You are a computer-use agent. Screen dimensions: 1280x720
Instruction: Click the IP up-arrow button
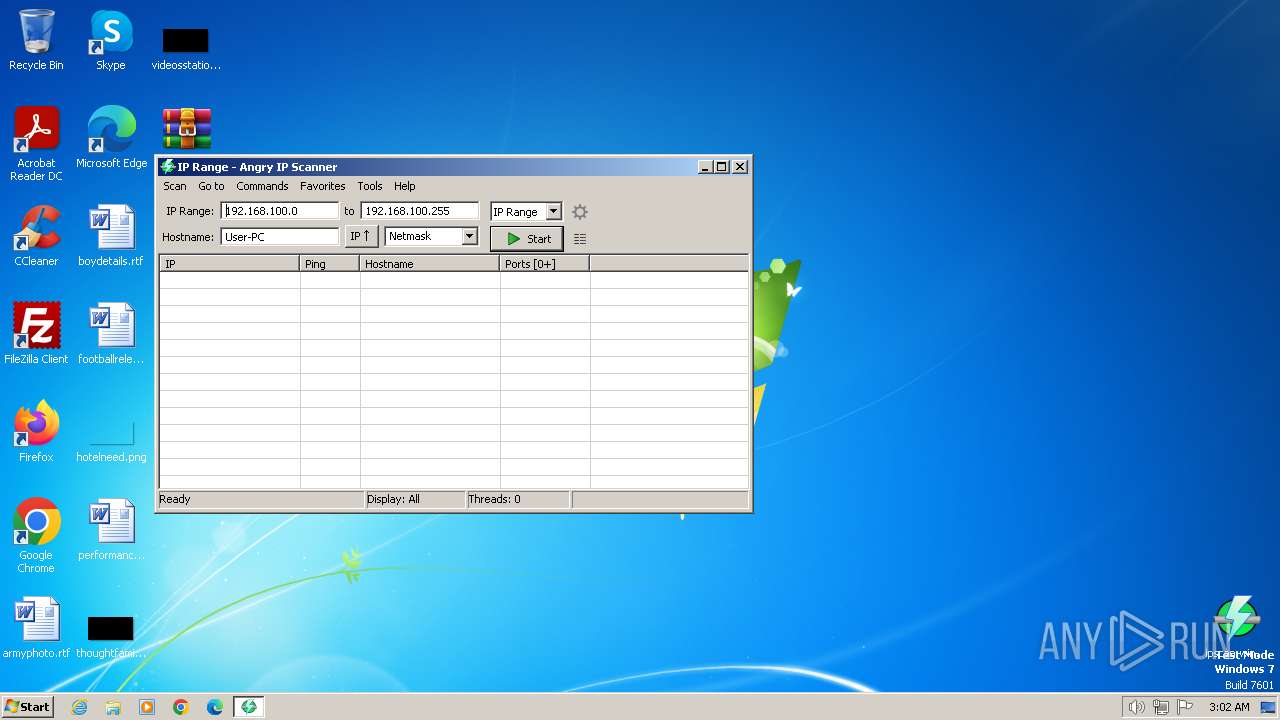361,237
